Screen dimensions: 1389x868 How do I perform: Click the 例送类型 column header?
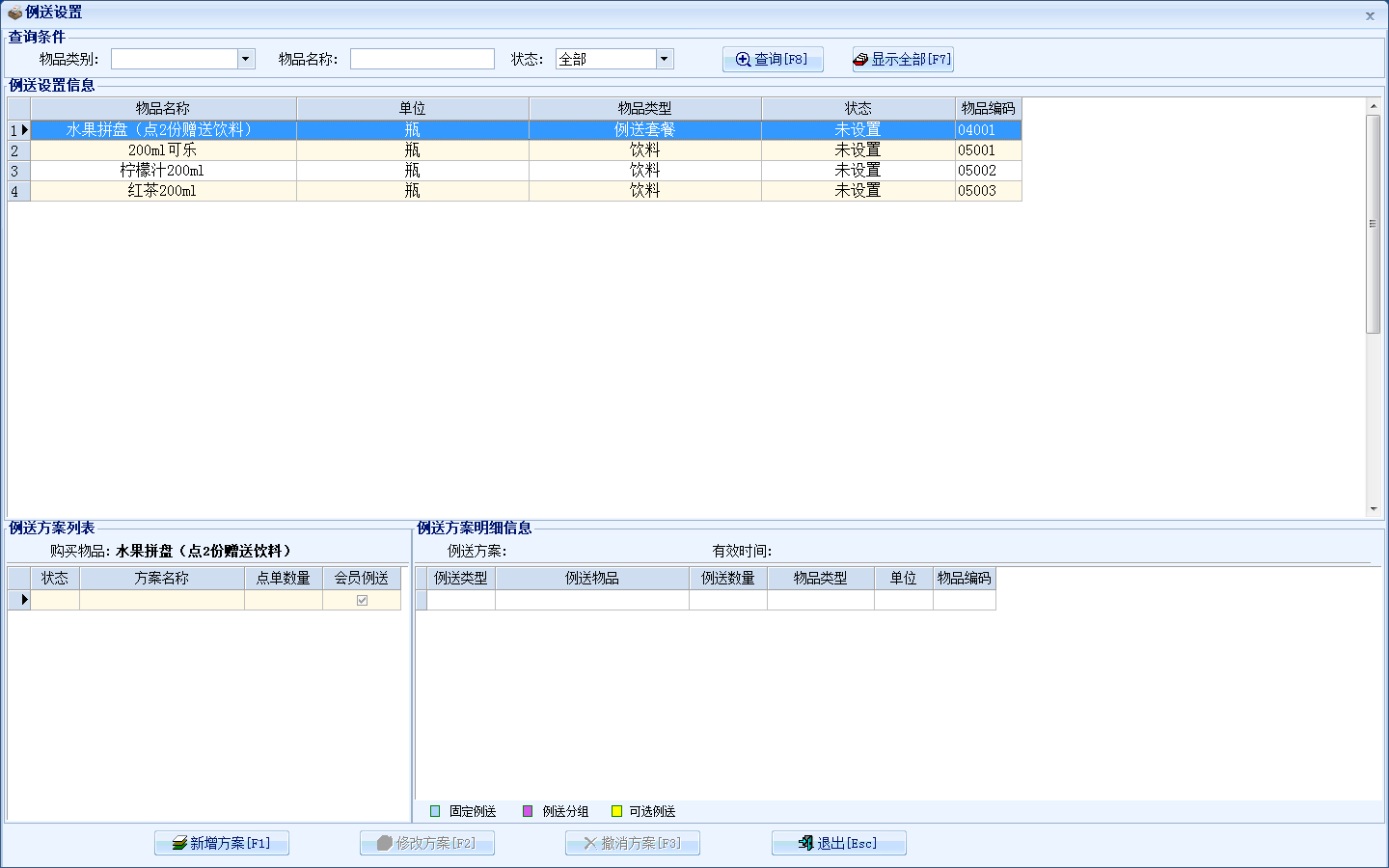(461, 578)
